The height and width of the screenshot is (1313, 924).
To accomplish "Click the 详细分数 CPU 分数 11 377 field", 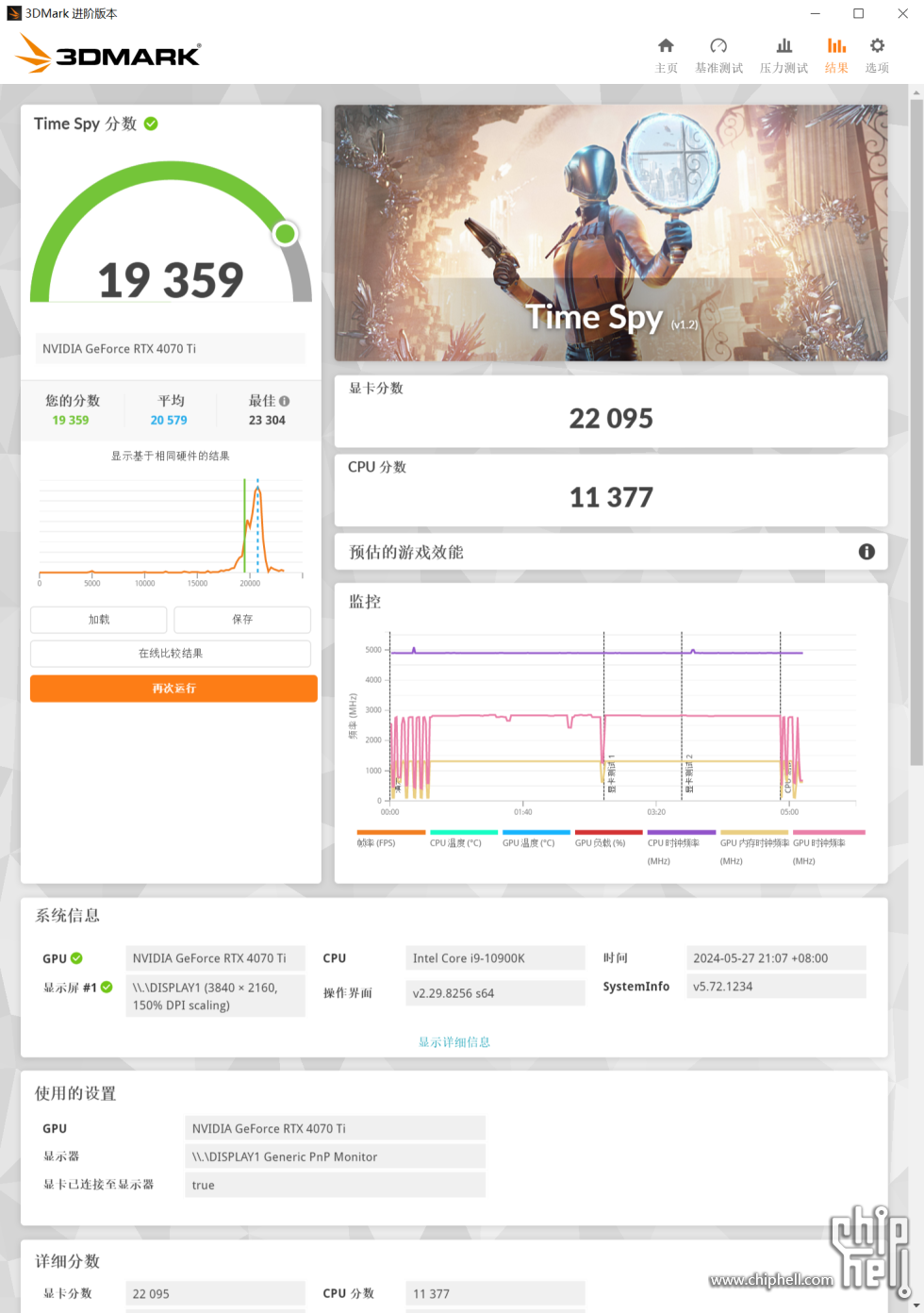I will (x=495, y=1294).
